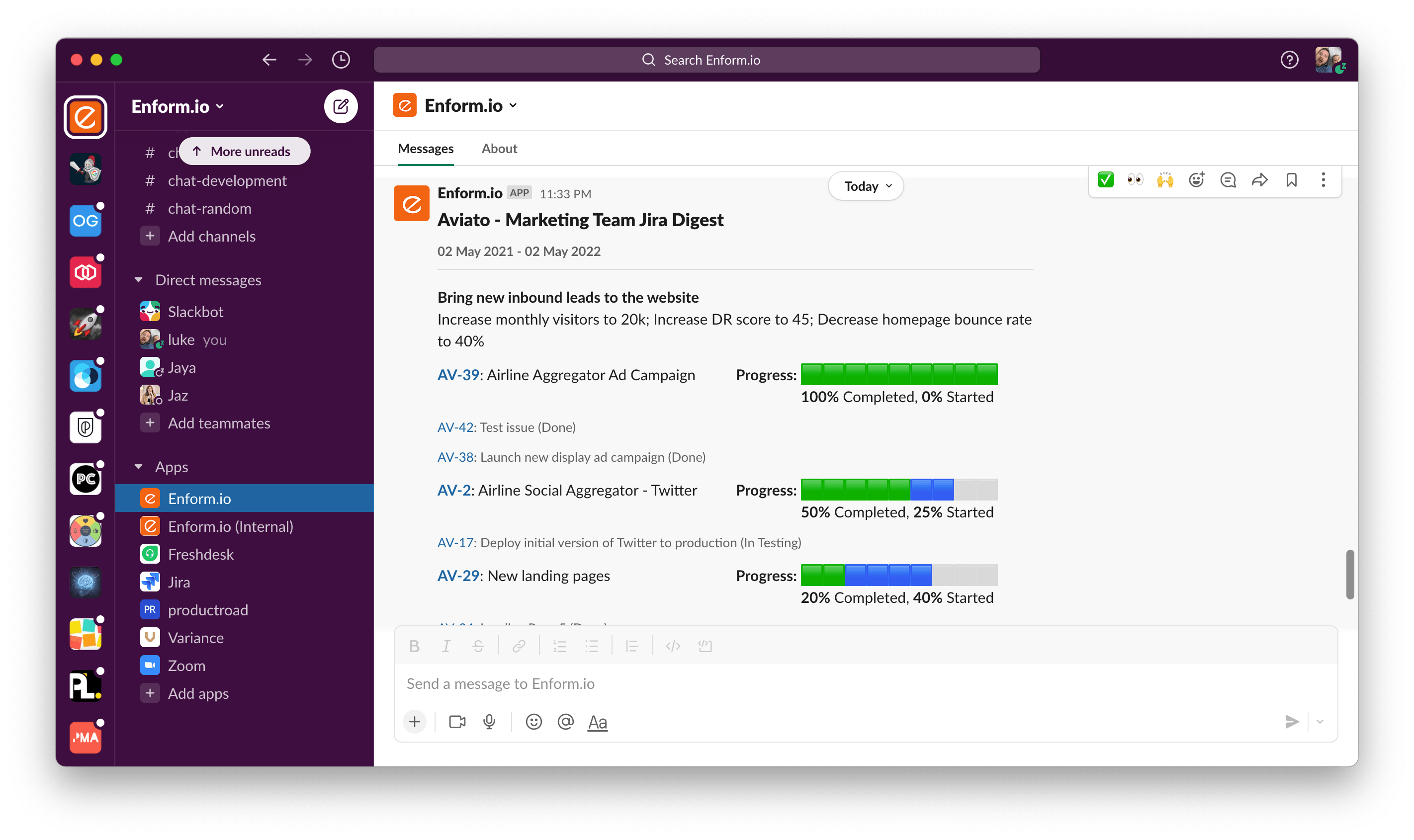The width and height of the screenshot is (1414, 840).
Task: Switch to the About tab
Action: click(x=499, y=149)
